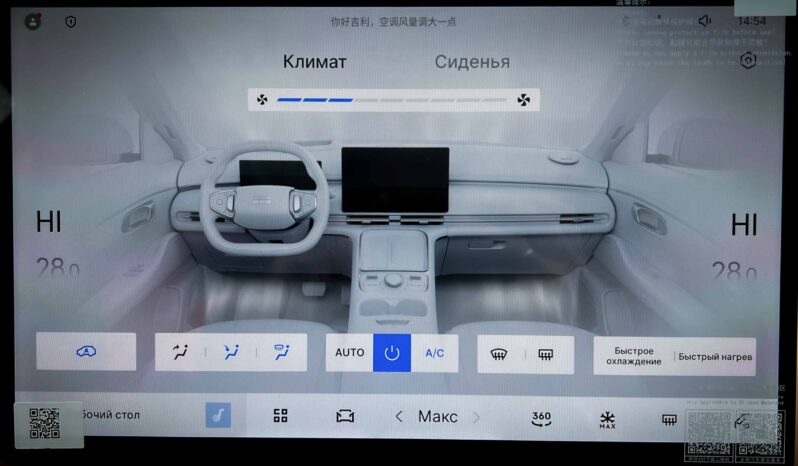Toggle climate power button

[x=392, y=353]
